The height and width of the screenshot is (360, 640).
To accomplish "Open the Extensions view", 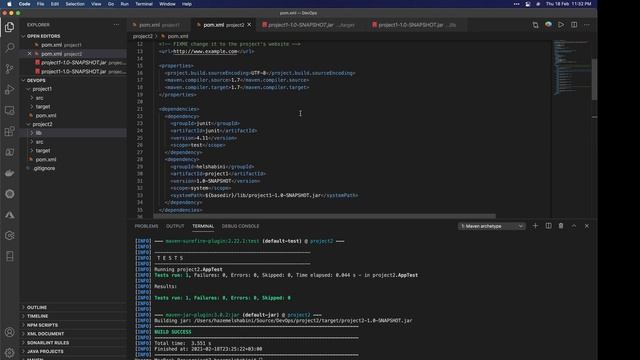I will (x=9, y=131).
